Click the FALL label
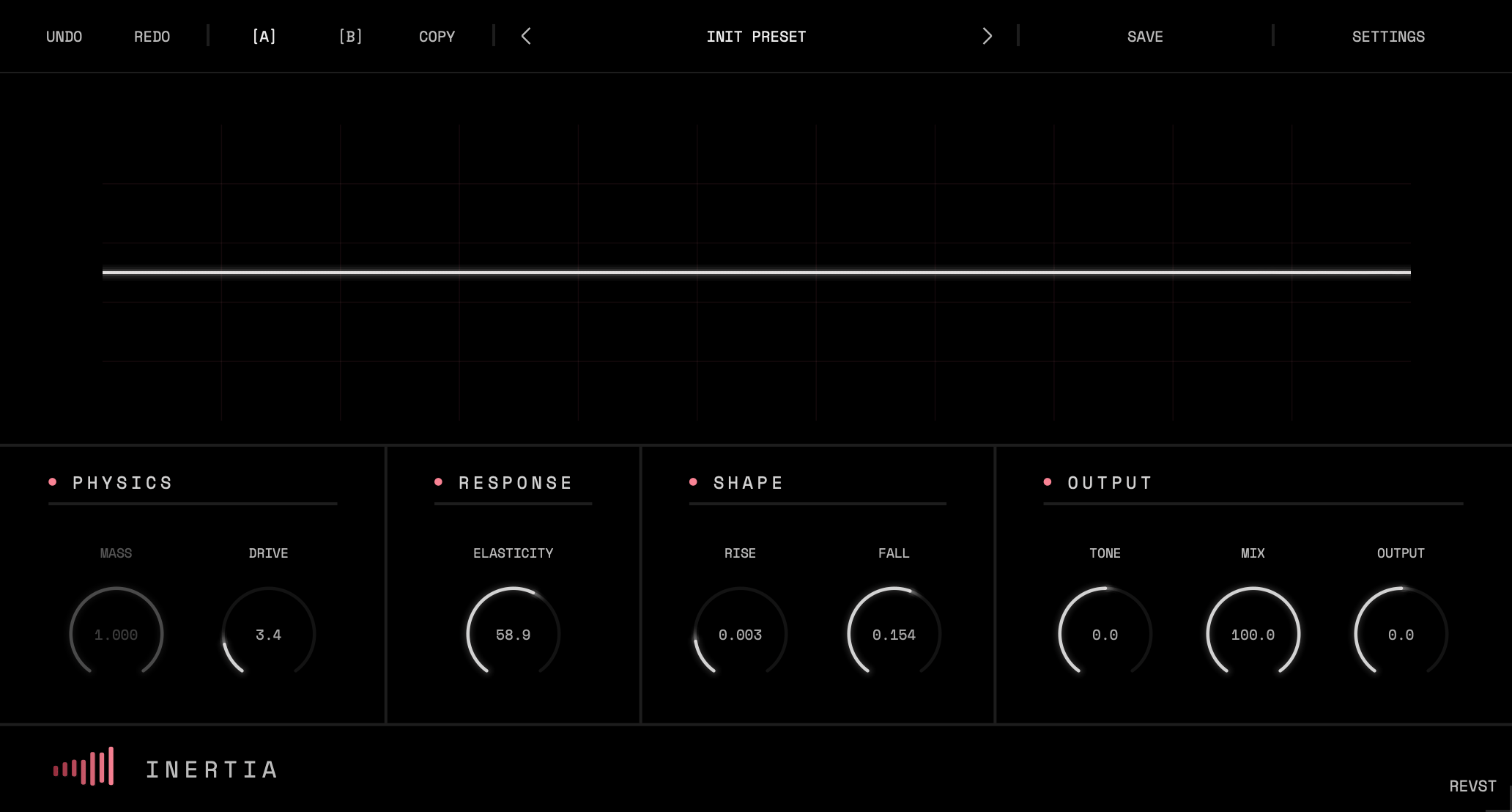1512x812 pixels. tap(894, 553)
